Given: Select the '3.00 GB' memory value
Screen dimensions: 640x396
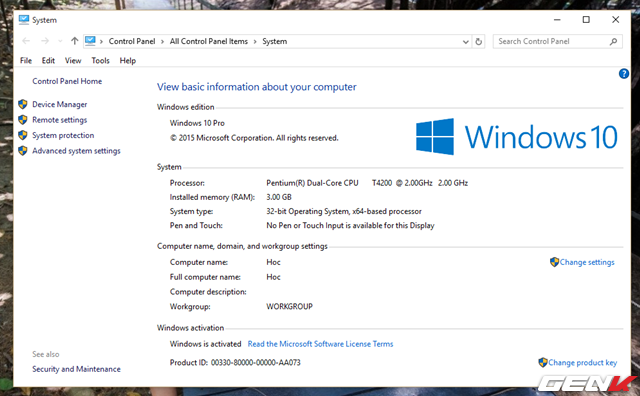Looking at the screenshot, I should point(279,197).
